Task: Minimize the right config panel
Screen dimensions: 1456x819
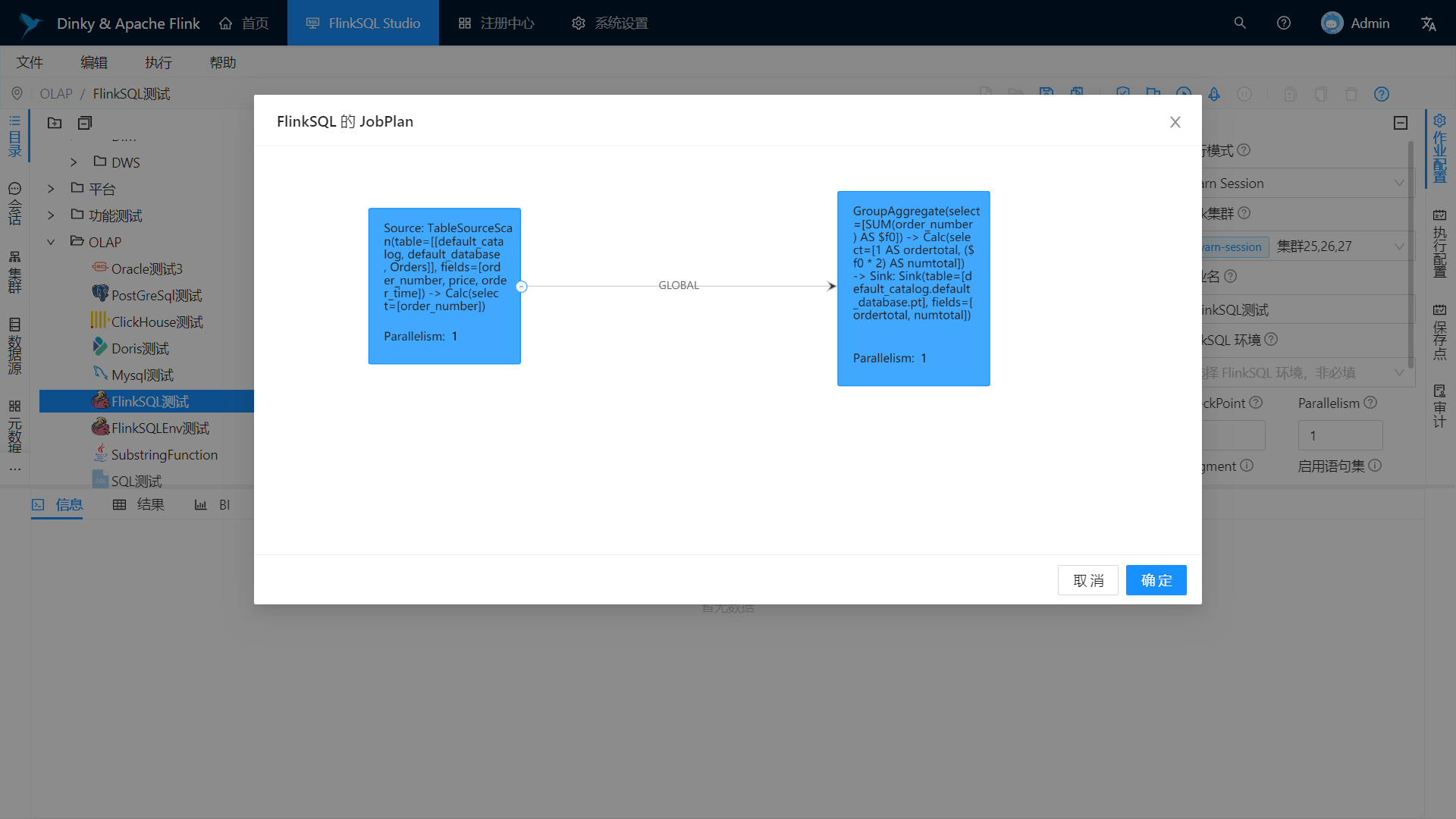Action: pos(1401,123)
